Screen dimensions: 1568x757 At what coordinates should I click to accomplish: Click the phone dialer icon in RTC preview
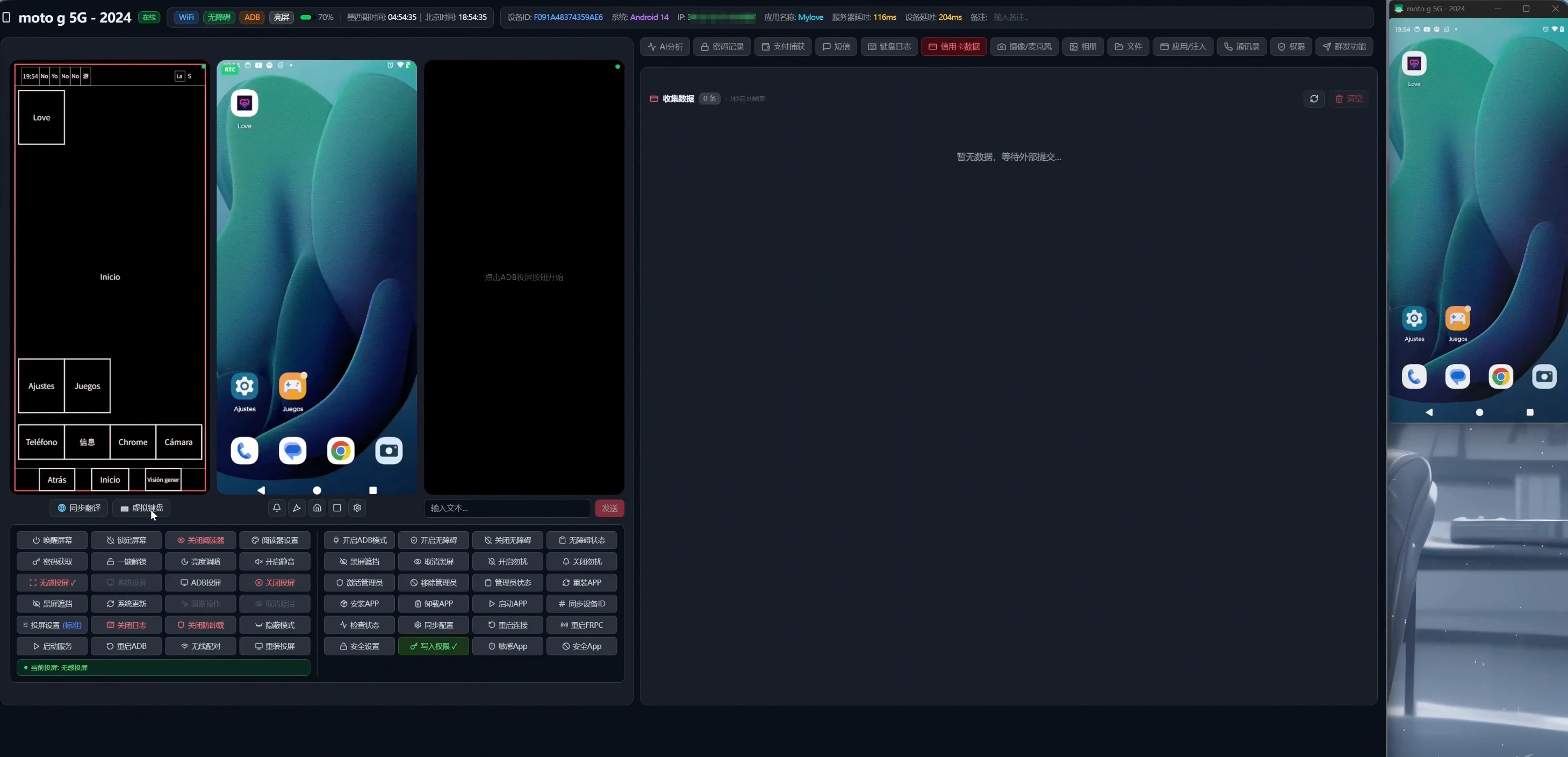244,451
